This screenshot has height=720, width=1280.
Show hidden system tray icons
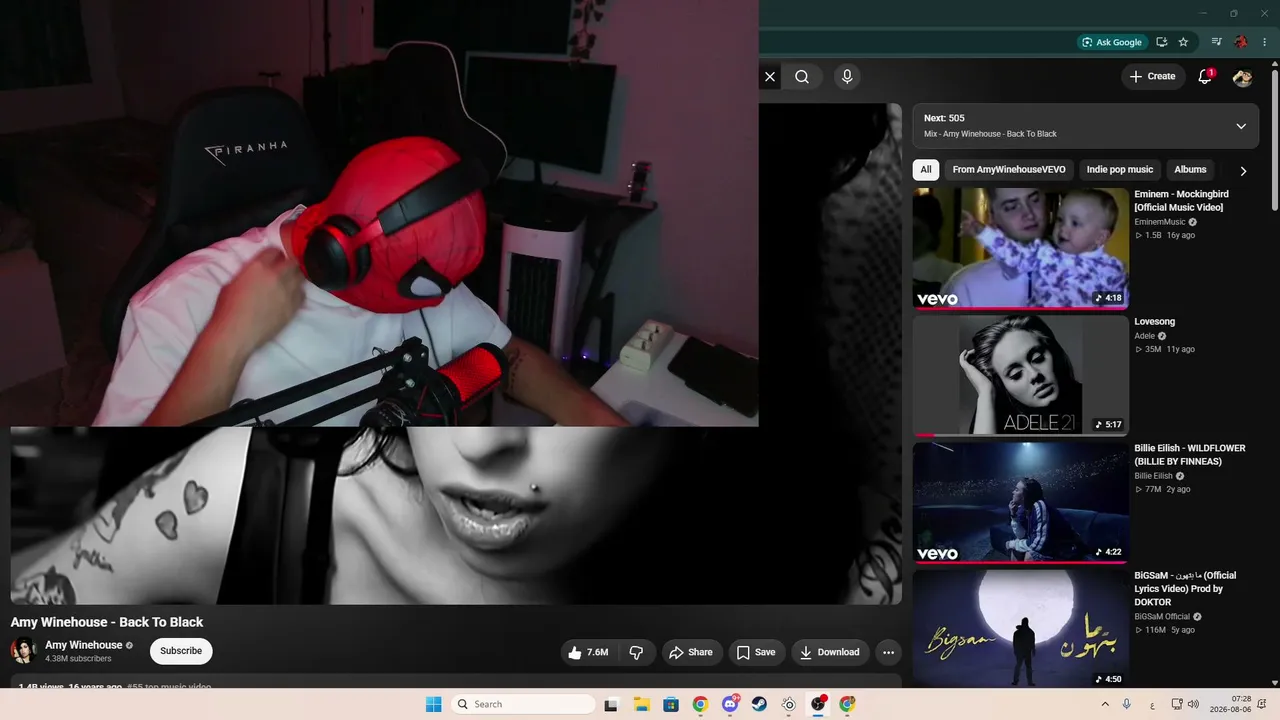[x=1104, y=704]
